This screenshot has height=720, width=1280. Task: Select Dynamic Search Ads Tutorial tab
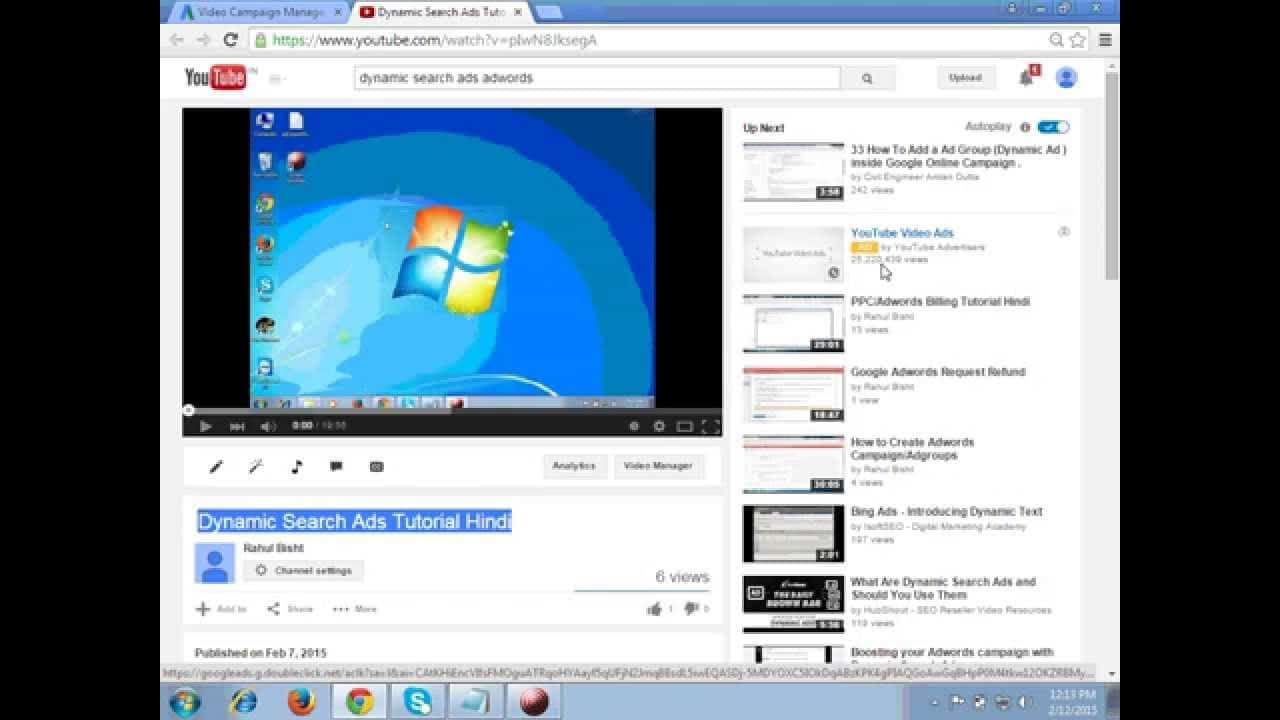440,12
